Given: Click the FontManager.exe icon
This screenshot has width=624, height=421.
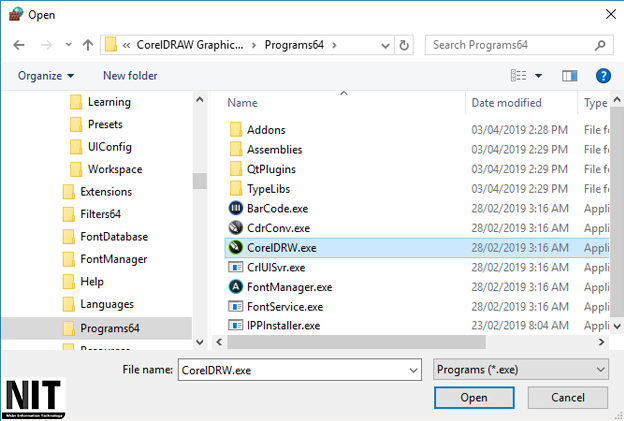Looking at the screenshot, I should (236, 287).
